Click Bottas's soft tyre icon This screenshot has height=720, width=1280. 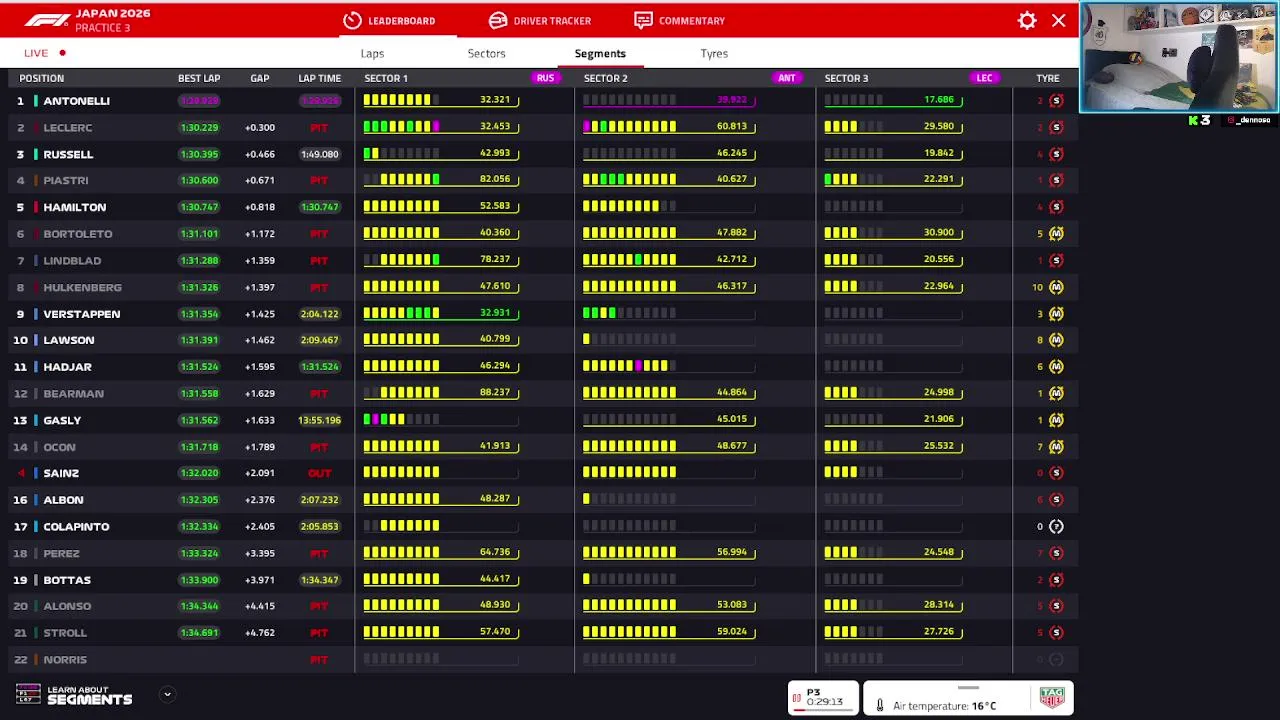click(1056, 579)
